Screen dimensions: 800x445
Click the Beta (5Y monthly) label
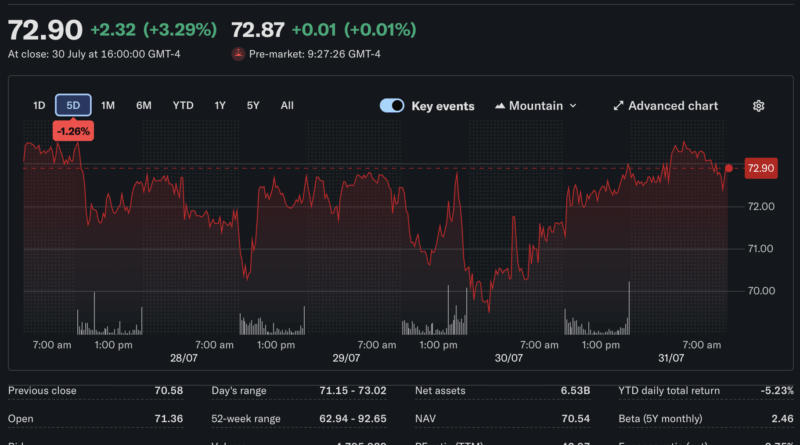click(660, 418)
